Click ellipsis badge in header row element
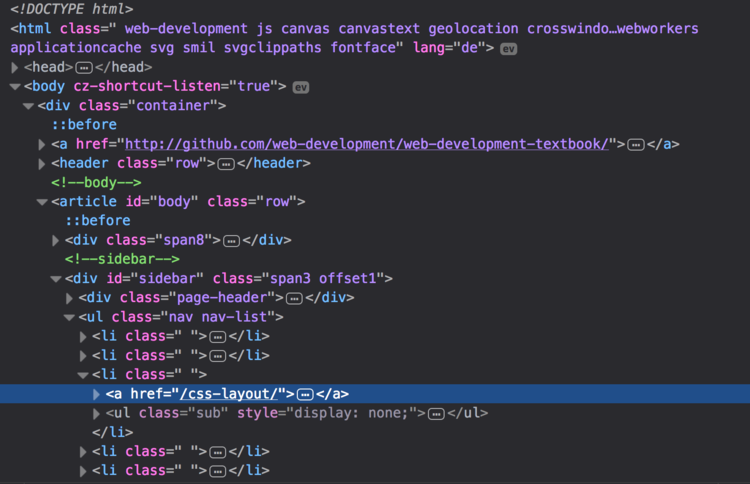Image resolution: width=750 pixels, height=484 pixels. pyautogui.click(x=226, y=164)
